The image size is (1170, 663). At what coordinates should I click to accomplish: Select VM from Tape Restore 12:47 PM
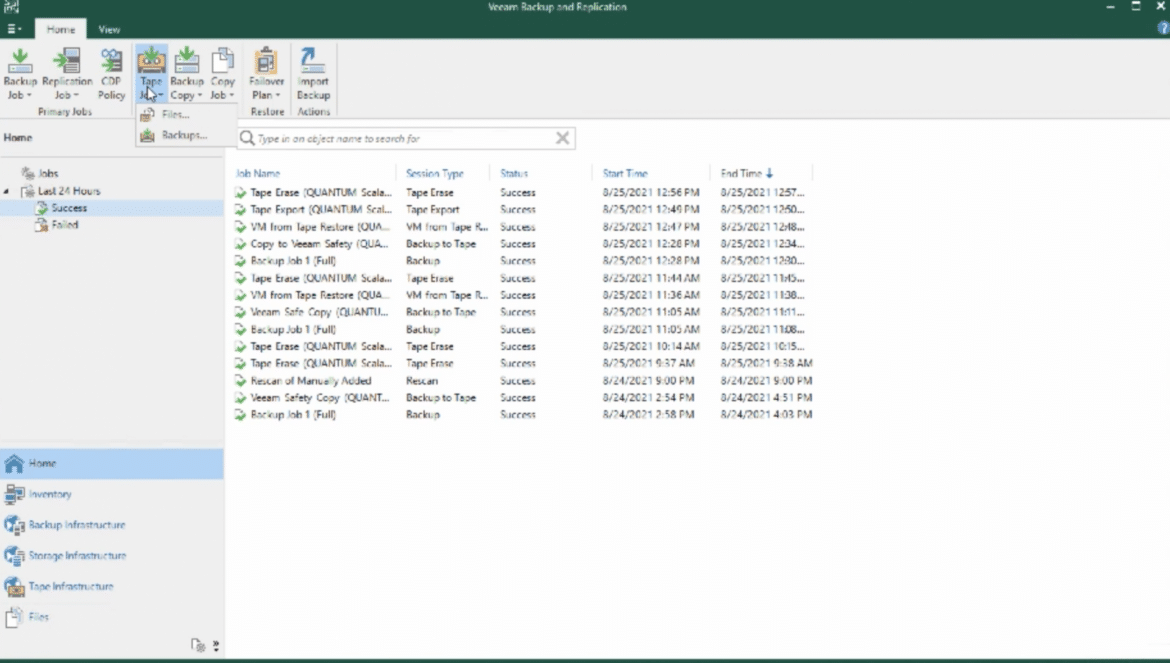click(523, 227)
